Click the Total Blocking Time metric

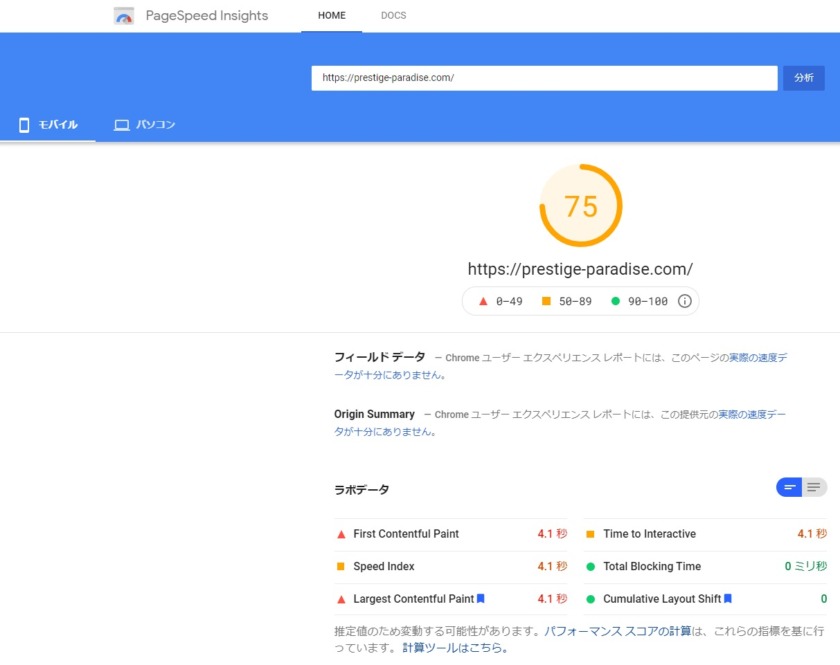click(706, 566)
